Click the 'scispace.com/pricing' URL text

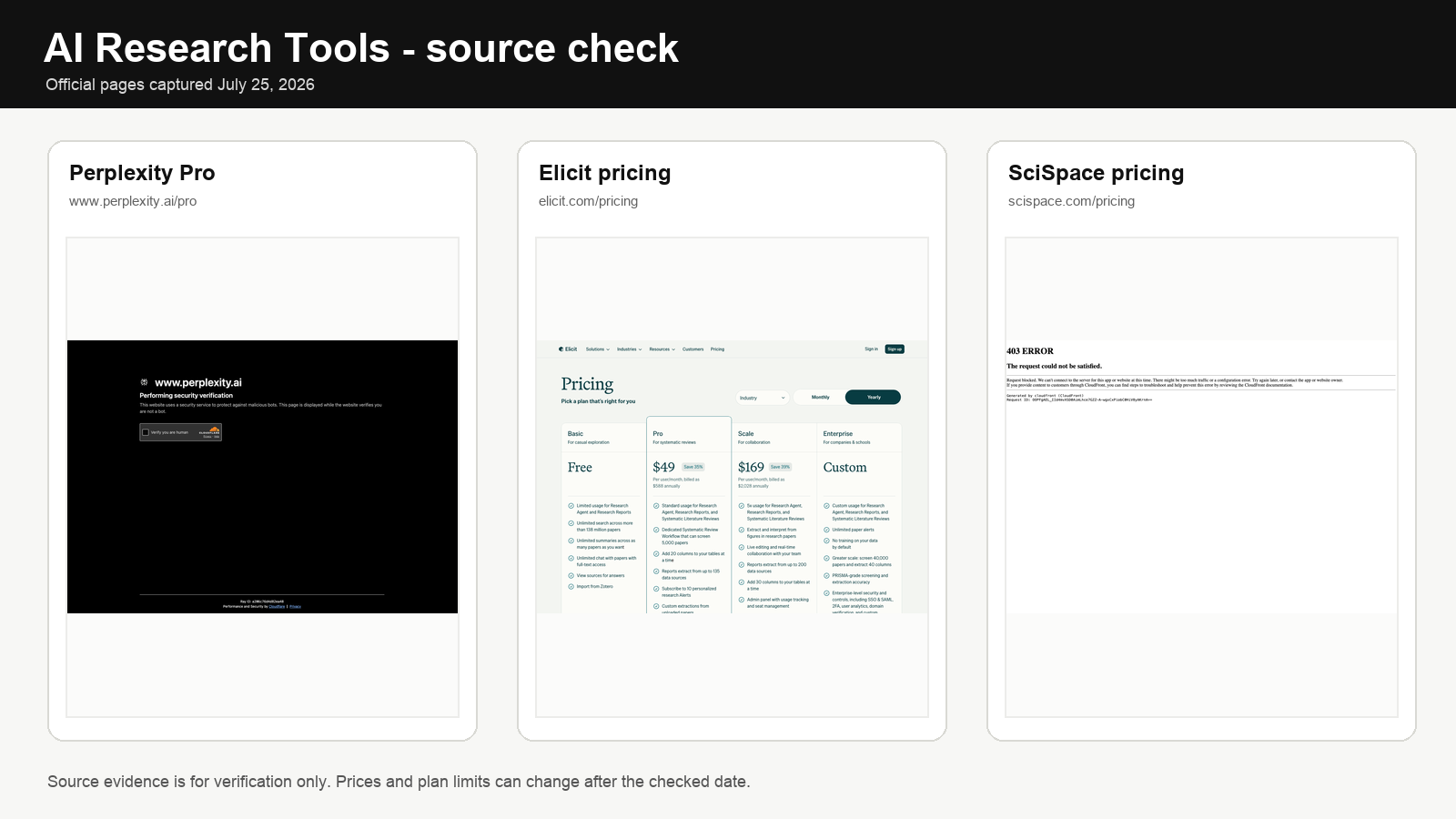pyautogui.click(x=1071, y=201)
